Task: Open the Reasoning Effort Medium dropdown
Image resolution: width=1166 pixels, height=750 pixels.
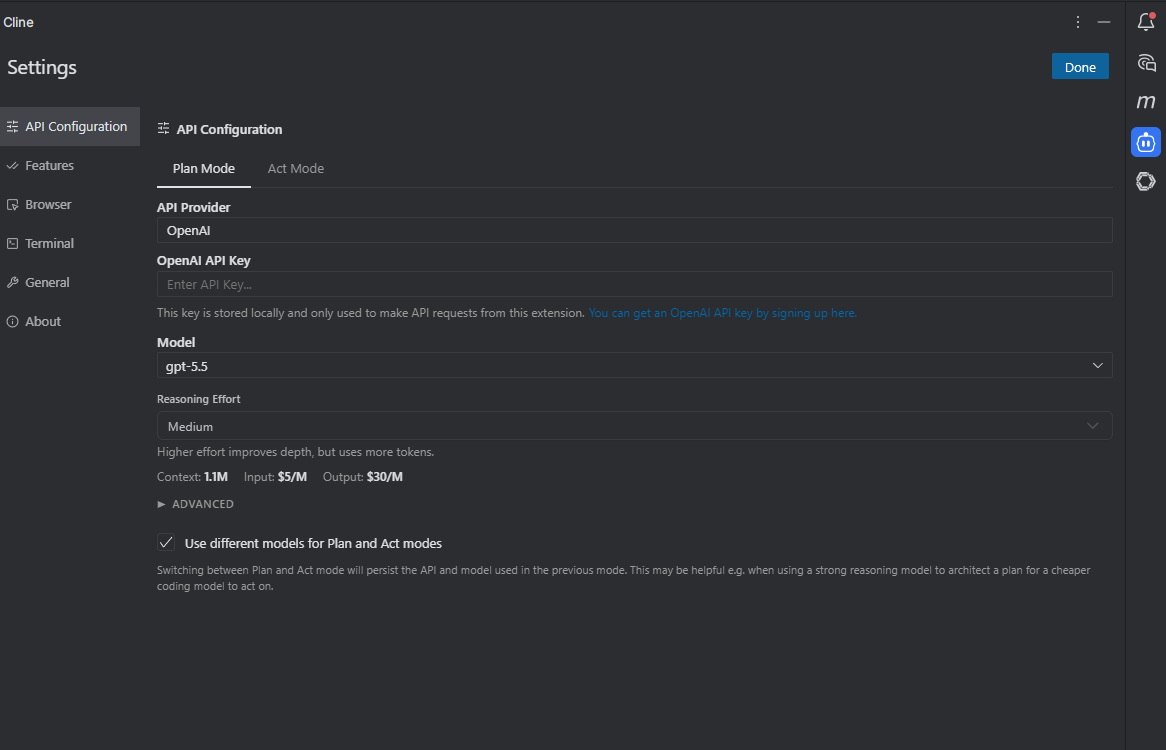Action: click(x=634, y=426)
